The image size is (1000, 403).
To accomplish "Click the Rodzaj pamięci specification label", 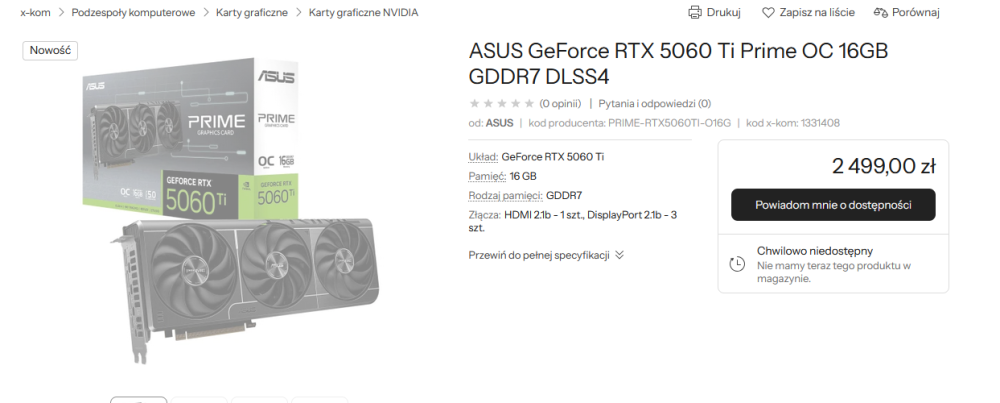I will (506, 195).
